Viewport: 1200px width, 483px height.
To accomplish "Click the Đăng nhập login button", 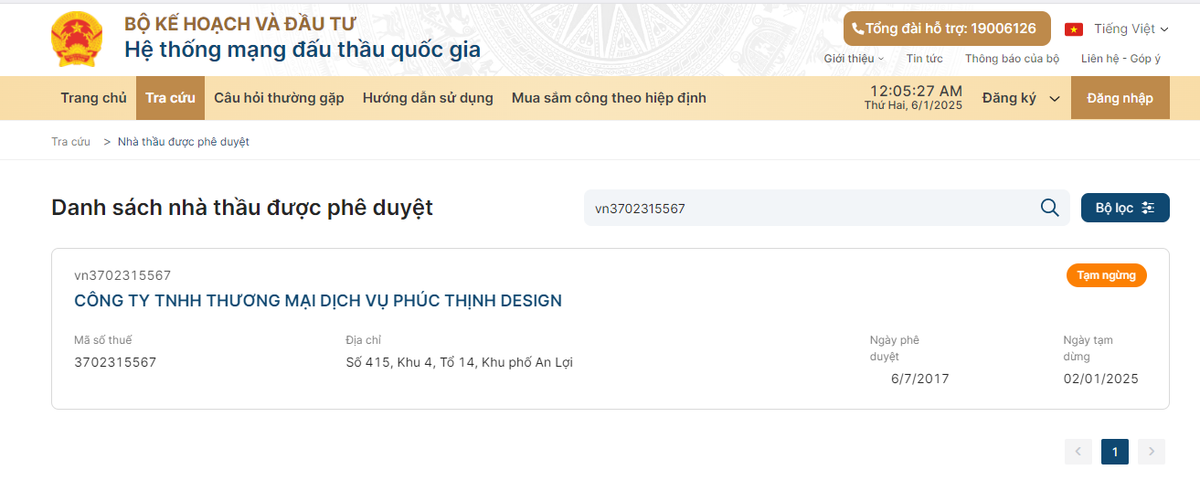I will click(x=1120, y=98).
